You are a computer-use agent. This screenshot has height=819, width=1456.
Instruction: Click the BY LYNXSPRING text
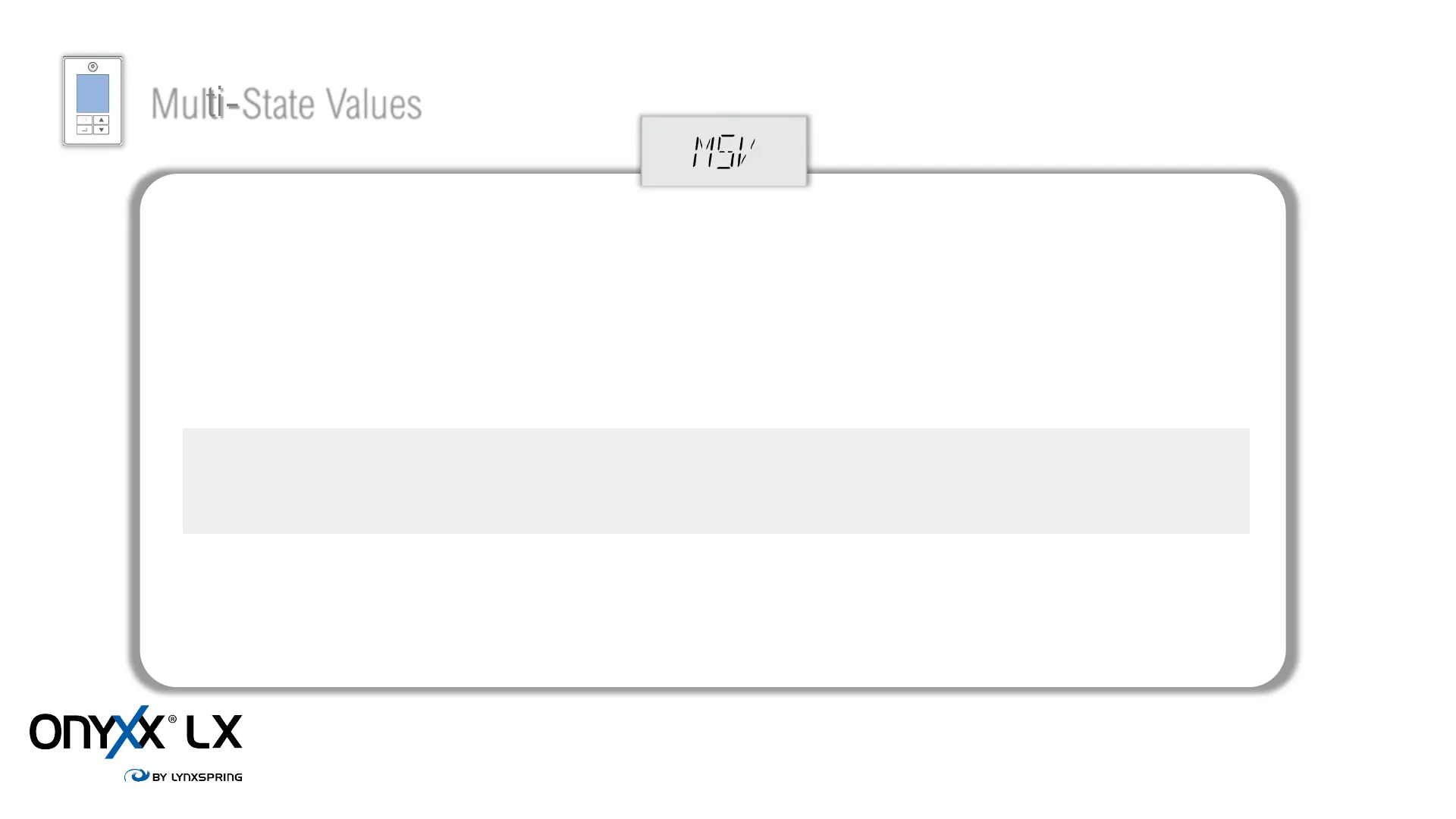(197, 777)
